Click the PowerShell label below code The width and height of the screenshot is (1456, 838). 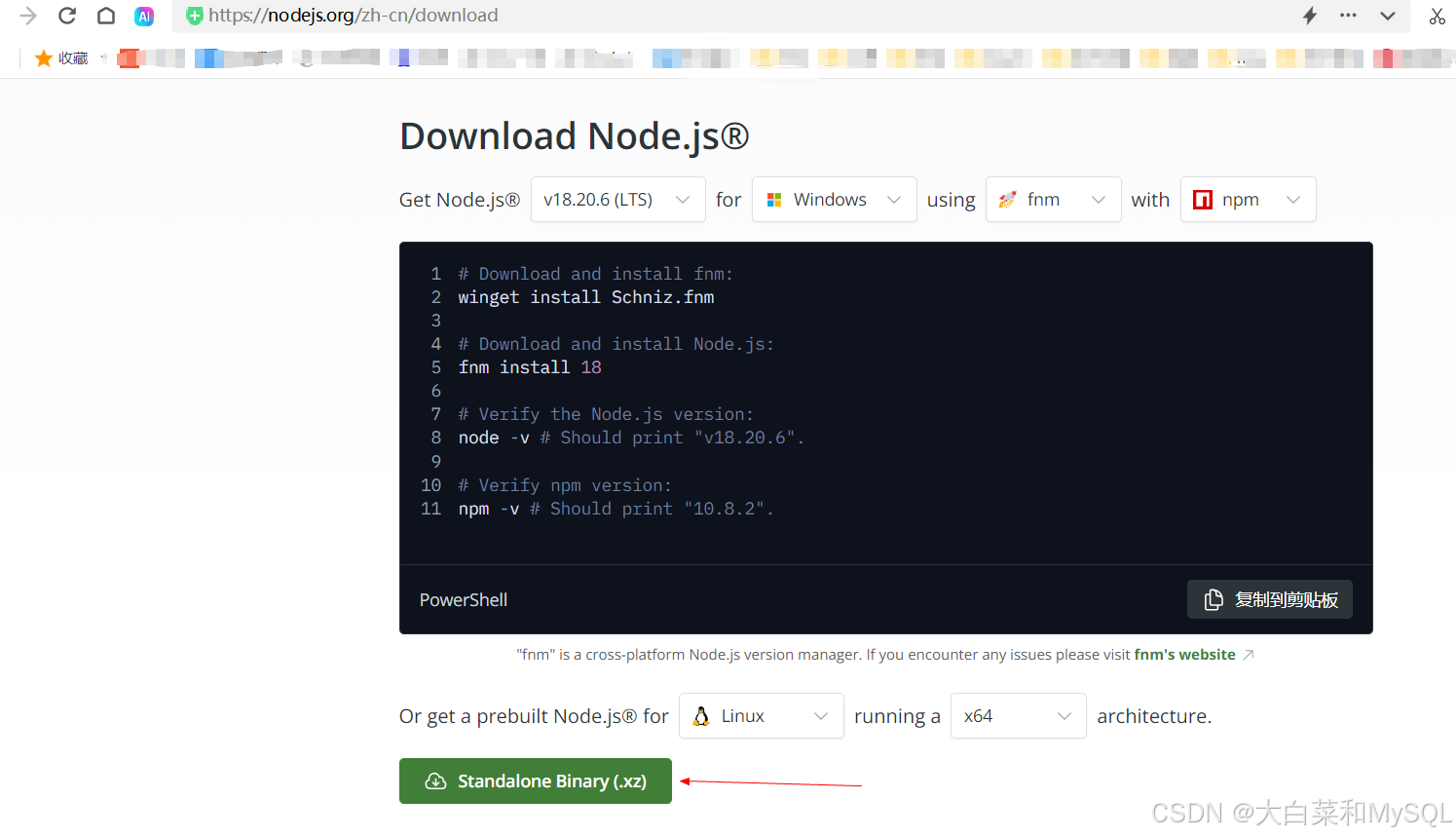(464, 600)
